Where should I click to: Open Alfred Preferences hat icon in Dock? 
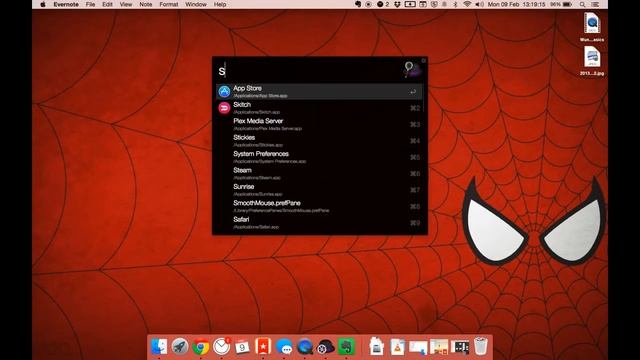tap(325, 347)
